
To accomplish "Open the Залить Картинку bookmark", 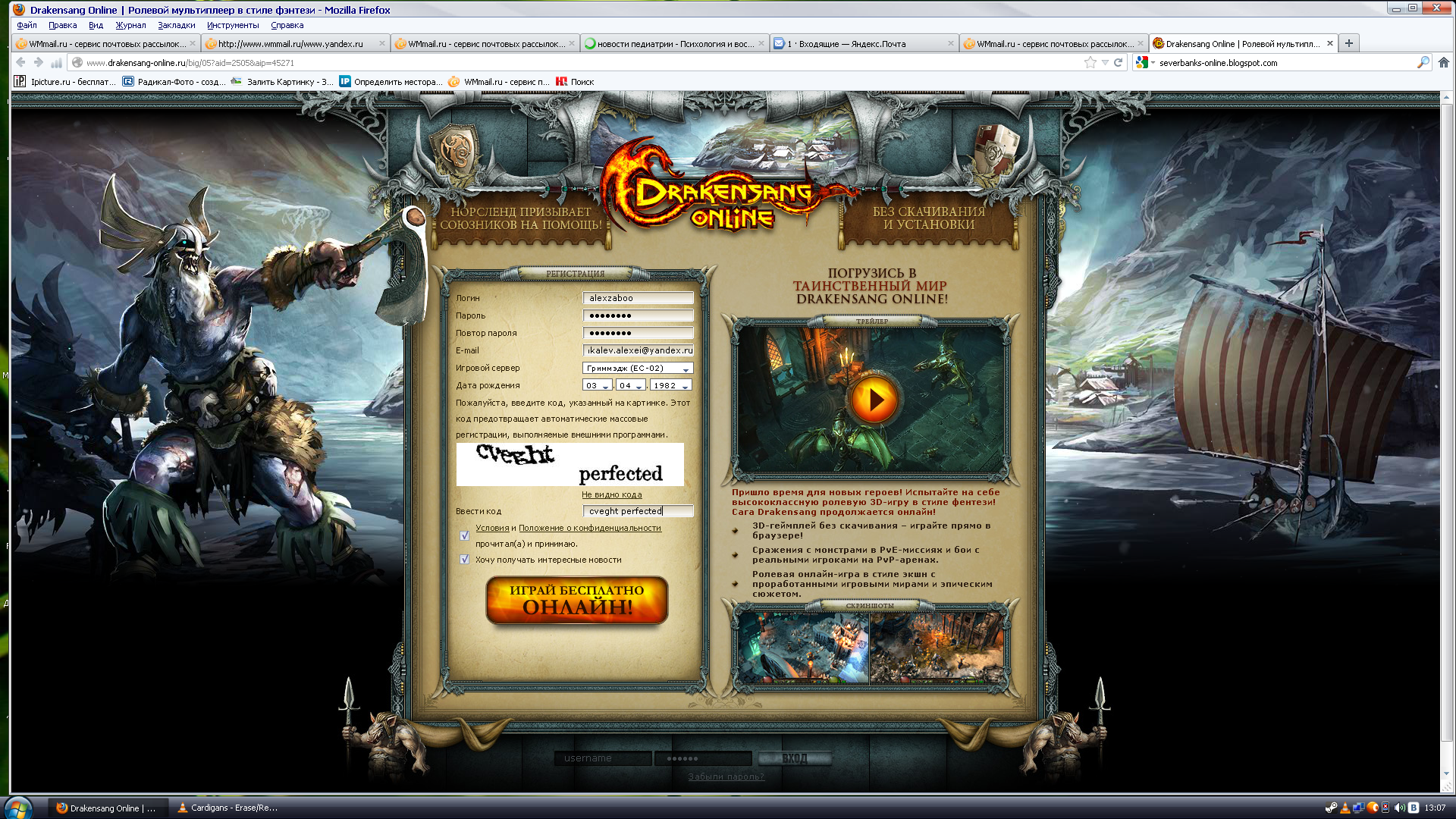I will click(282, 82).
